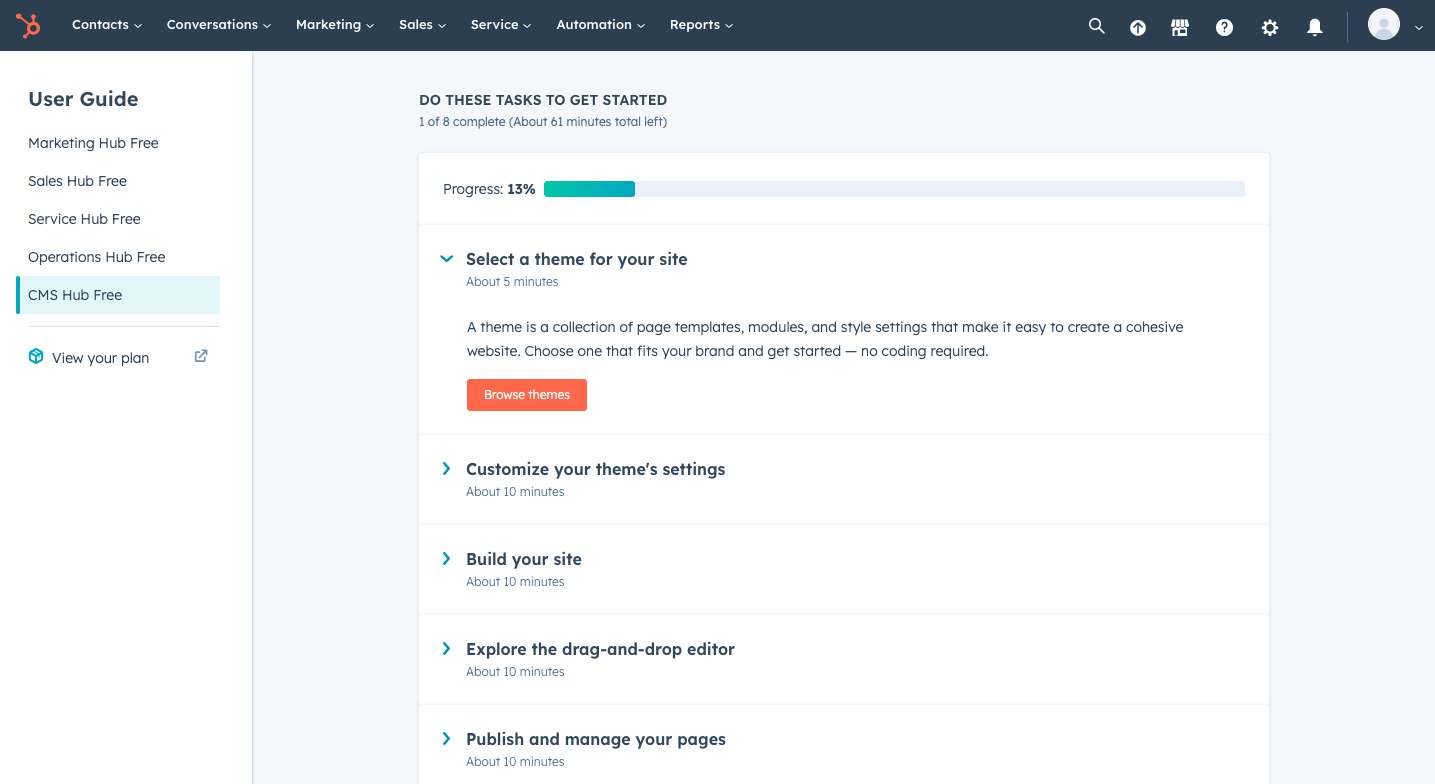Open the Conversations menu
Viewport: 1435px width, 784px height.
coord(219,25)
